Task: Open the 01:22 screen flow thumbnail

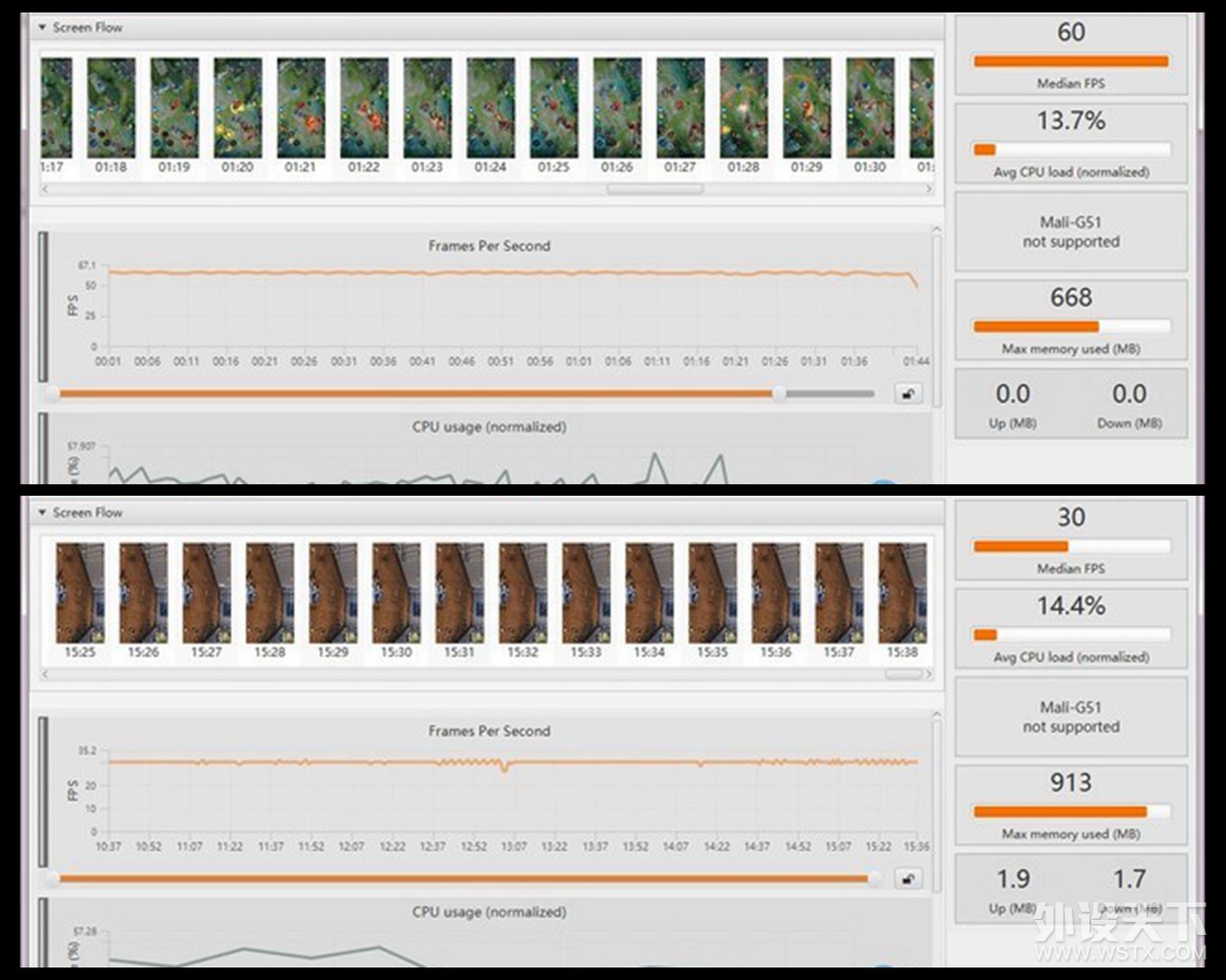Action: click(364, 108)
